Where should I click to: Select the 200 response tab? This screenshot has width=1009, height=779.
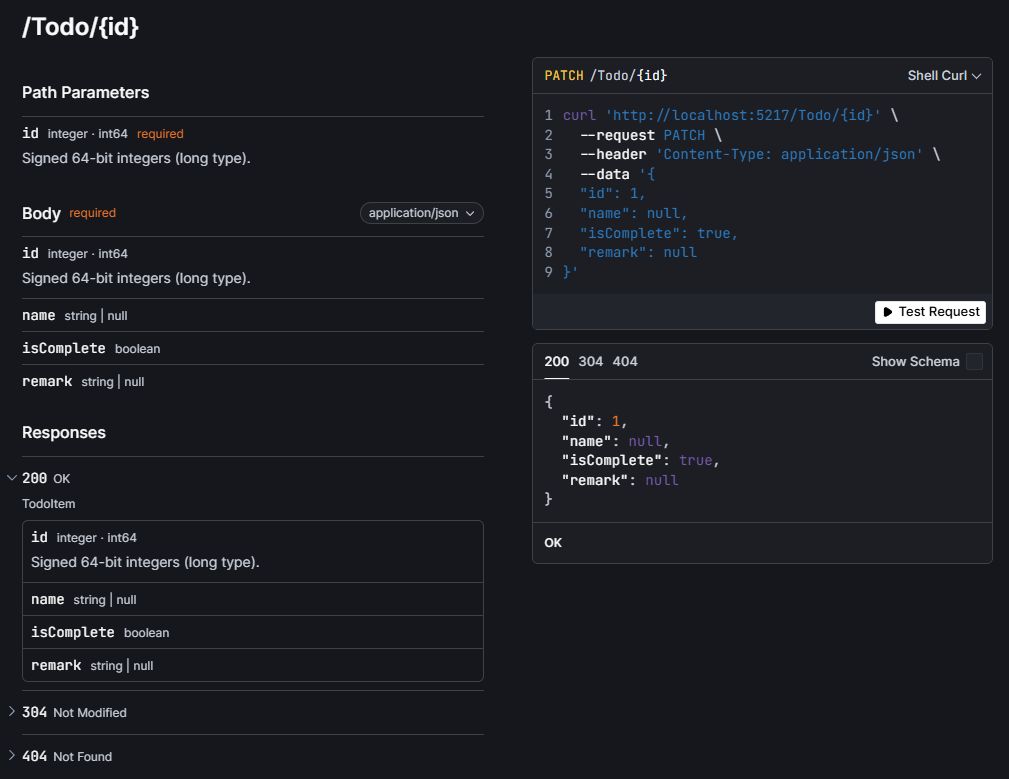pos(557,361)
